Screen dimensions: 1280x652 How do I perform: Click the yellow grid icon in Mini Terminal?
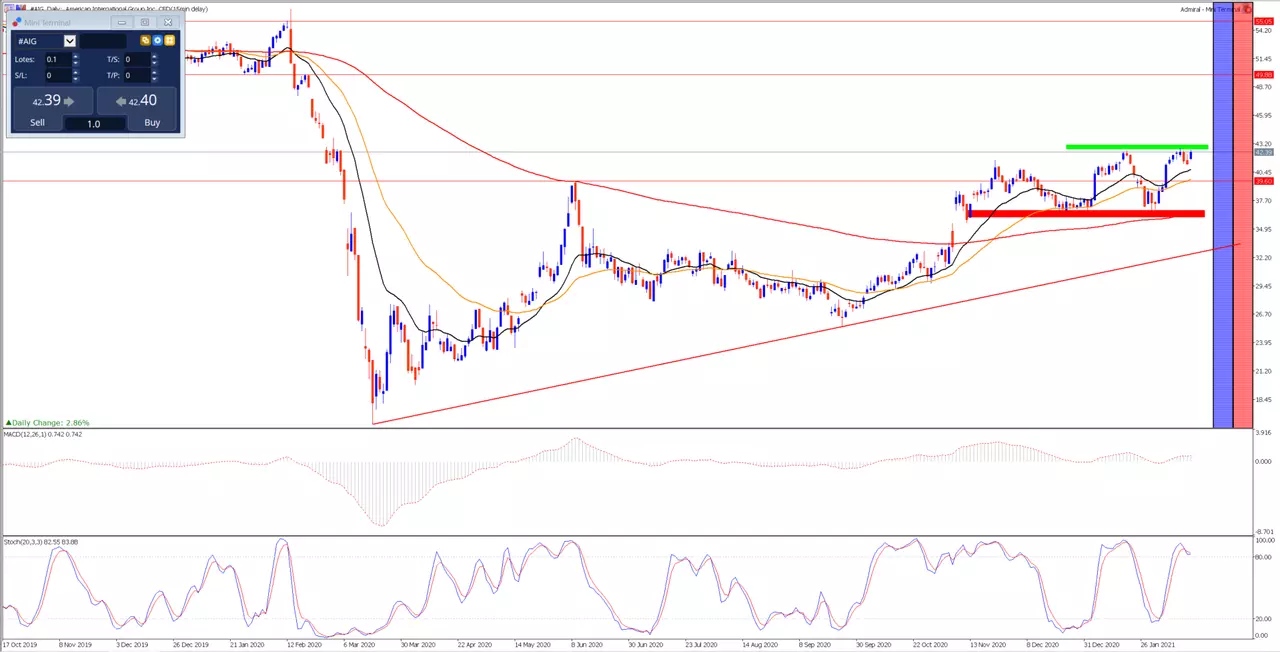click(170, 40)
